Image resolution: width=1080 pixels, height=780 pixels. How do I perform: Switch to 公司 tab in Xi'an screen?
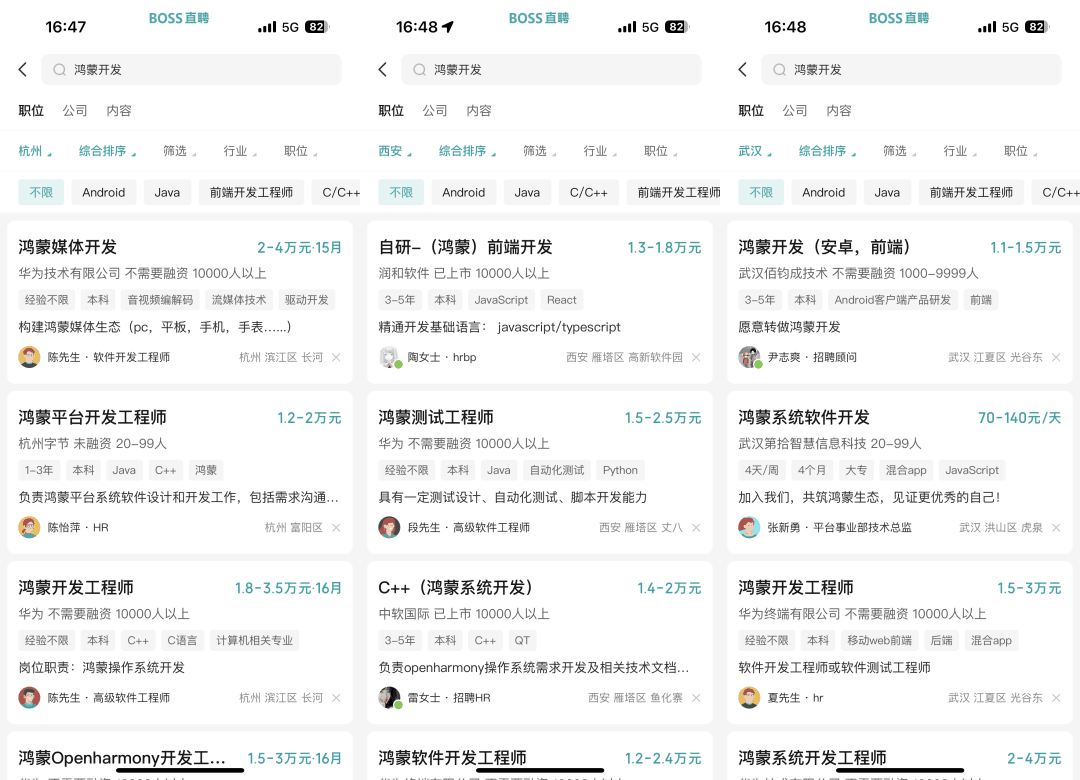coord(435,110)
